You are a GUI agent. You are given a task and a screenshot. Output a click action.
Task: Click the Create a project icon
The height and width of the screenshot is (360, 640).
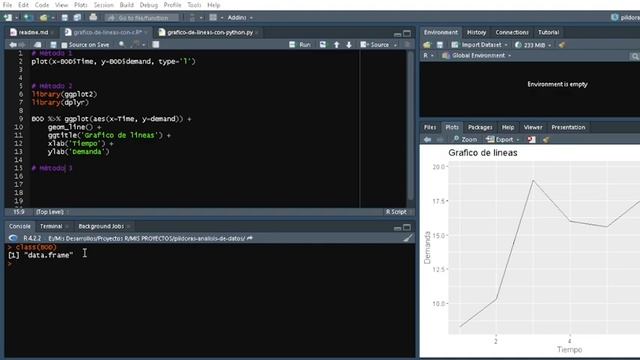point(28,18)
